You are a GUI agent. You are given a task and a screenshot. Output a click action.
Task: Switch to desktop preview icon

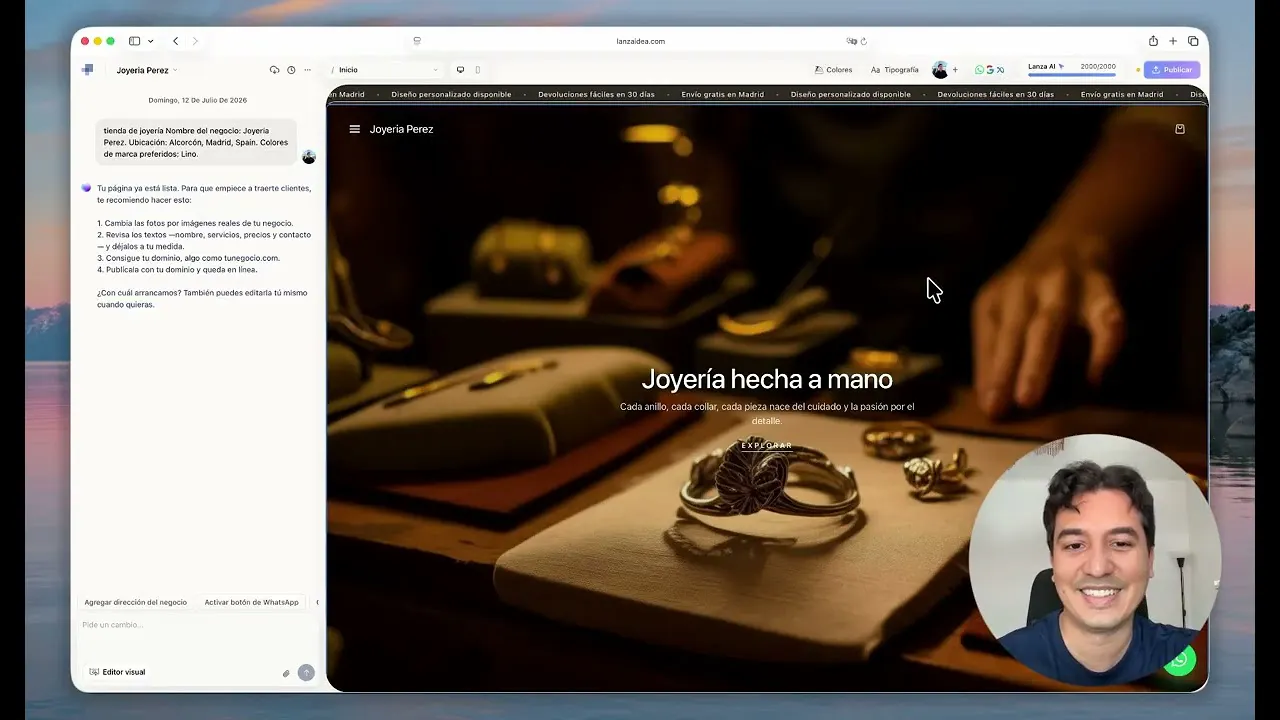point(461,70)
